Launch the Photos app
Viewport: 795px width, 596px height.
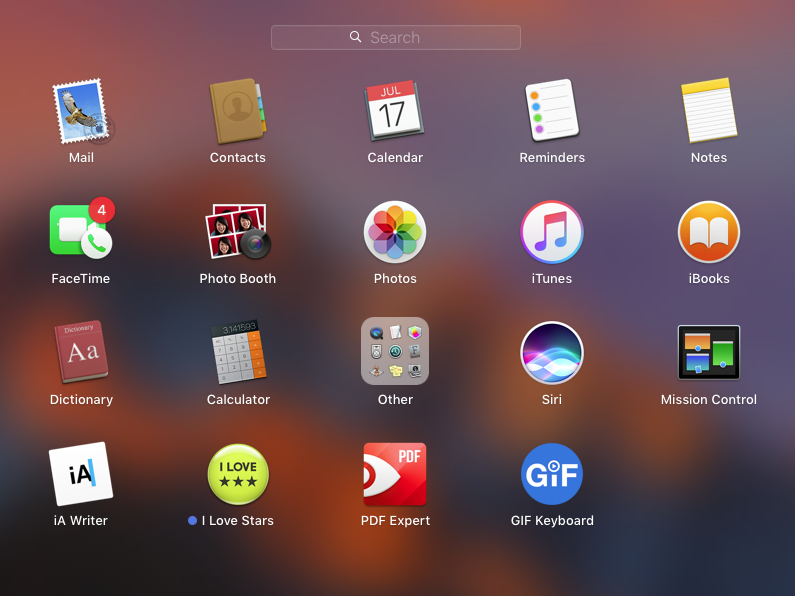(394, 232)
